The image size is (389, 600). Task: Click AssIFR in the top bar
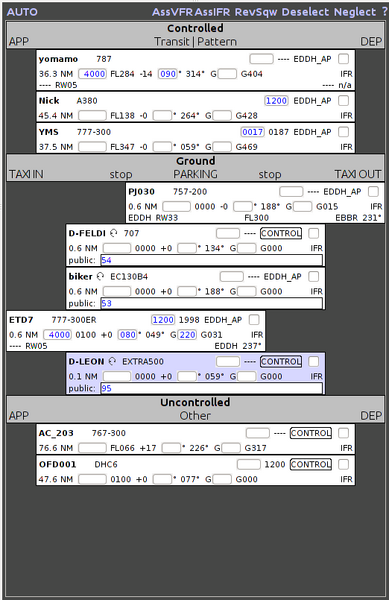click(x=212, y=12)
